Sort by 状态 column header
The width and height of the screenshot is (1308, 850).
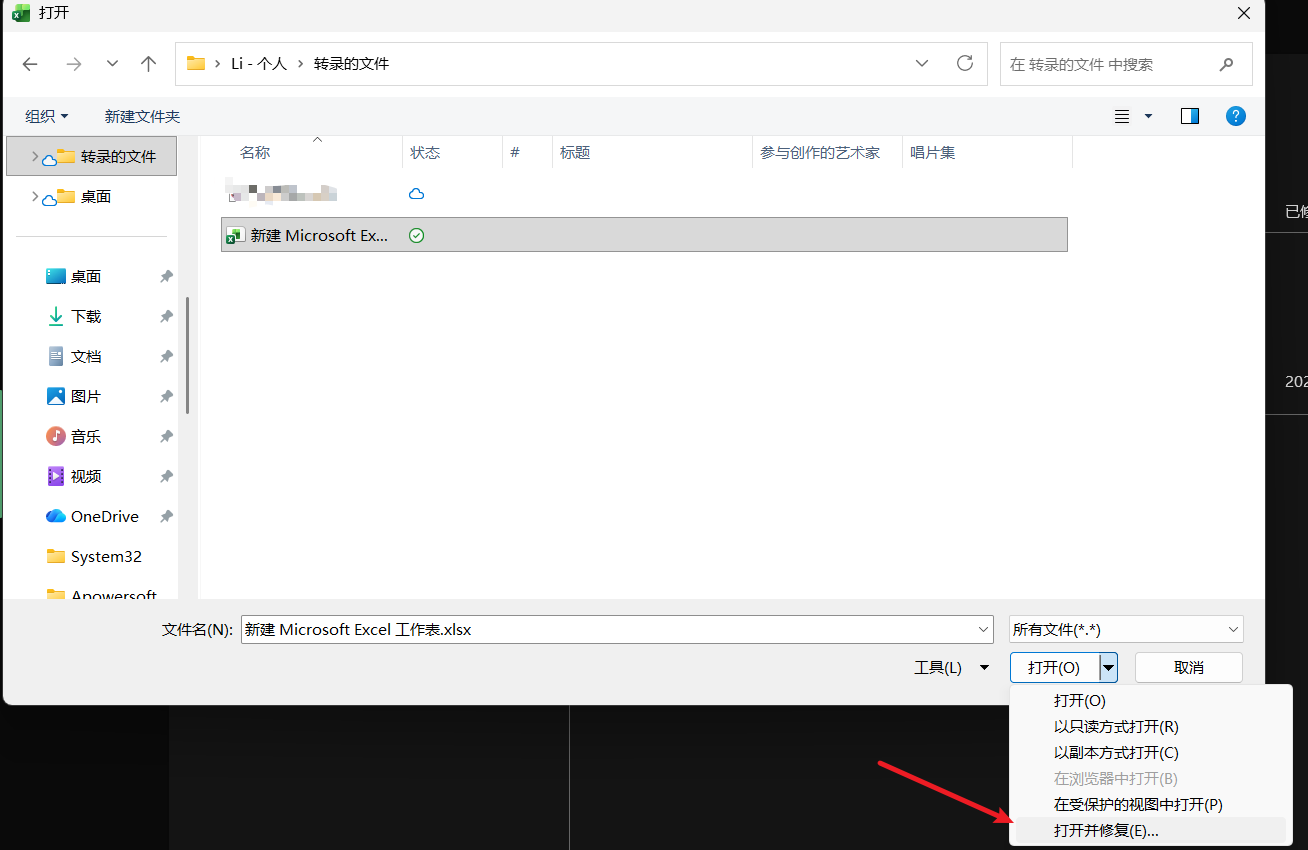pyautogui.click(x=425, y=152)
